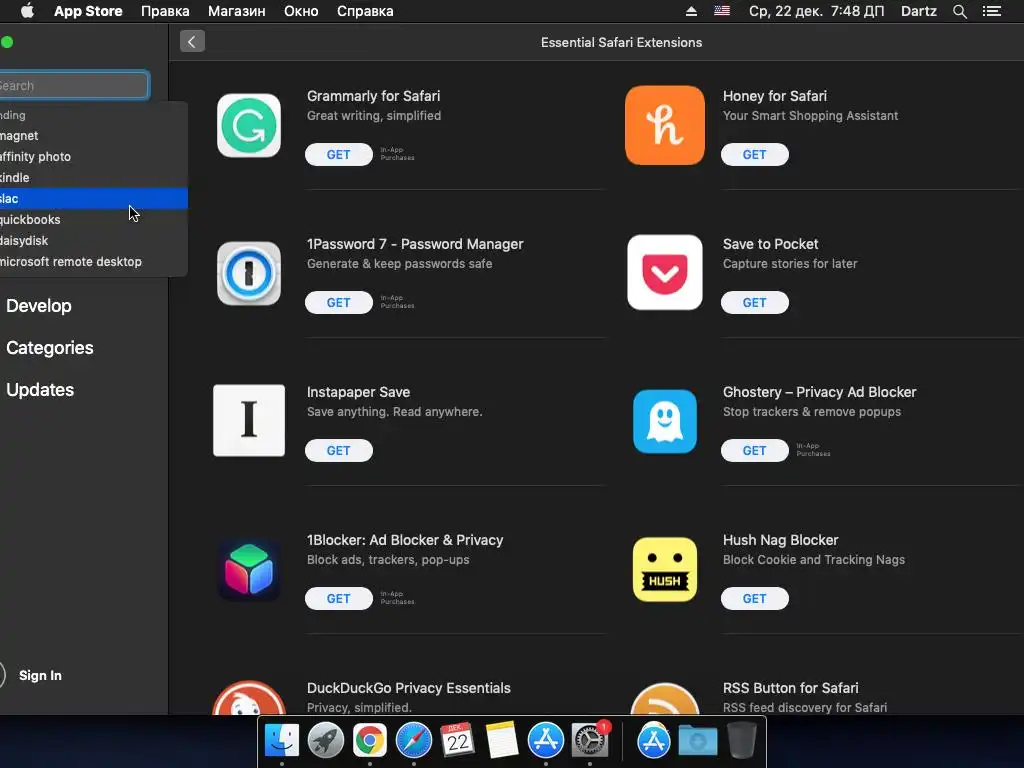Focus the Search field
1024x768 pixels.
[74, 86]
